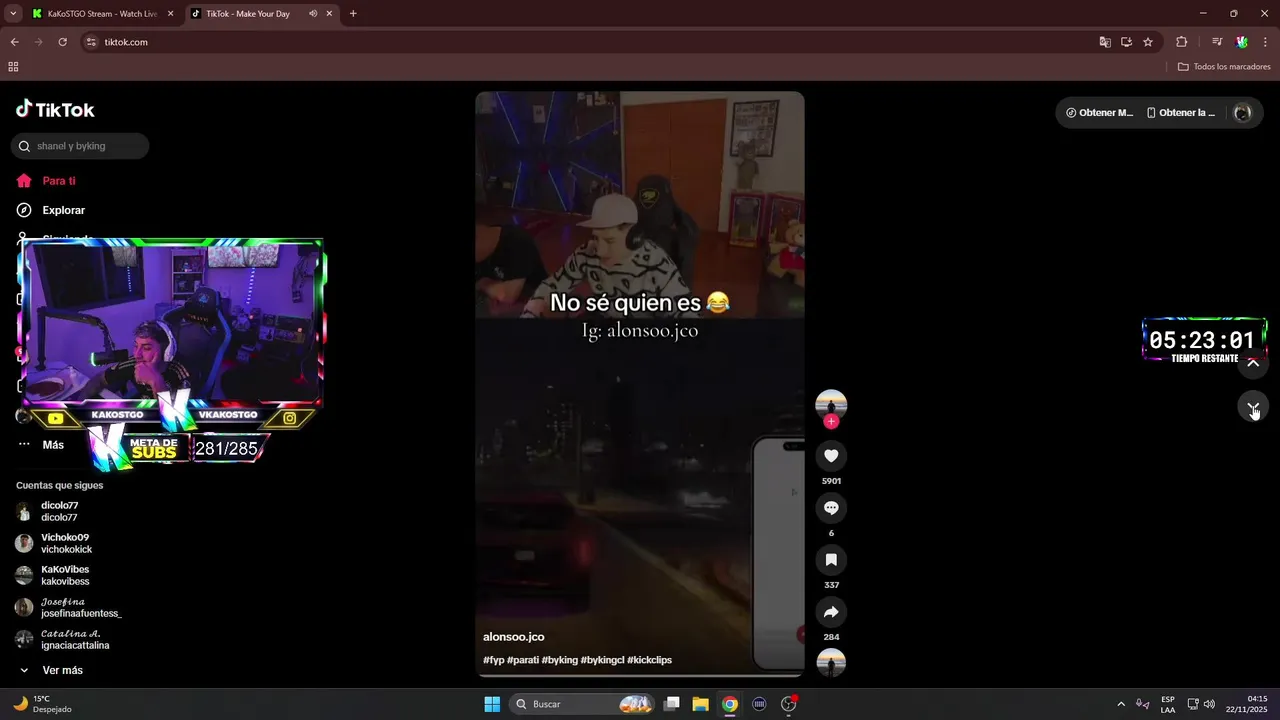
Task: Open the alonsoo.jco username on the video
Action: [x=514, y=637]
